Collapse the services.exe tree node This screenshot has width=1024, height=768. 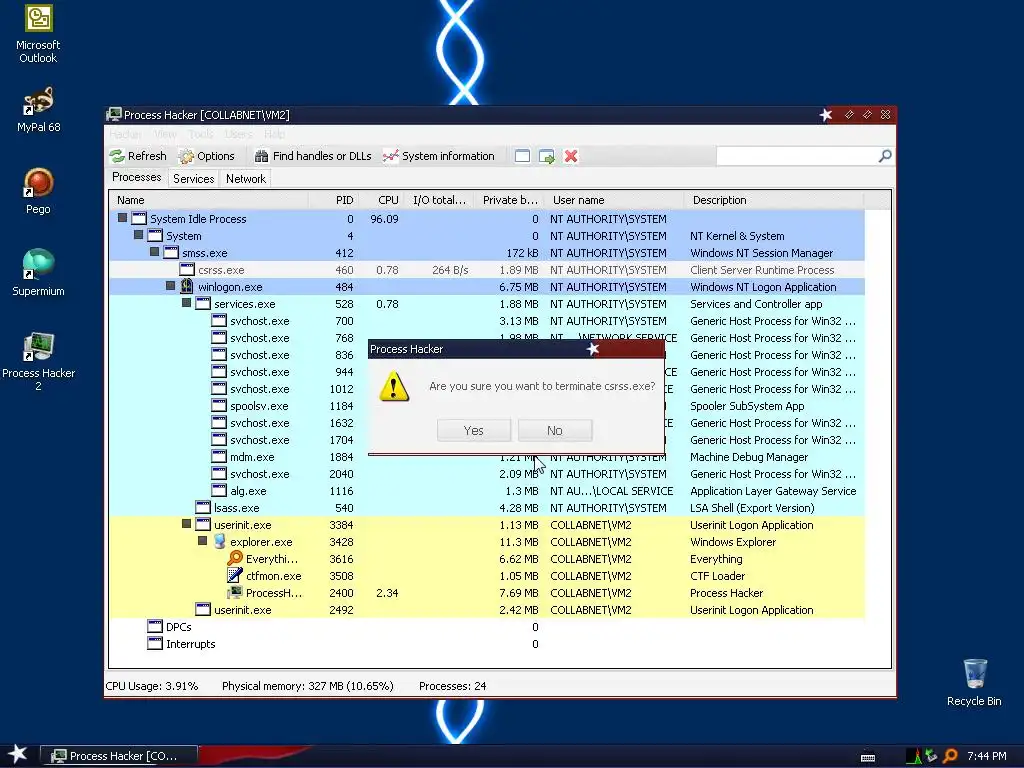[186, 303]
